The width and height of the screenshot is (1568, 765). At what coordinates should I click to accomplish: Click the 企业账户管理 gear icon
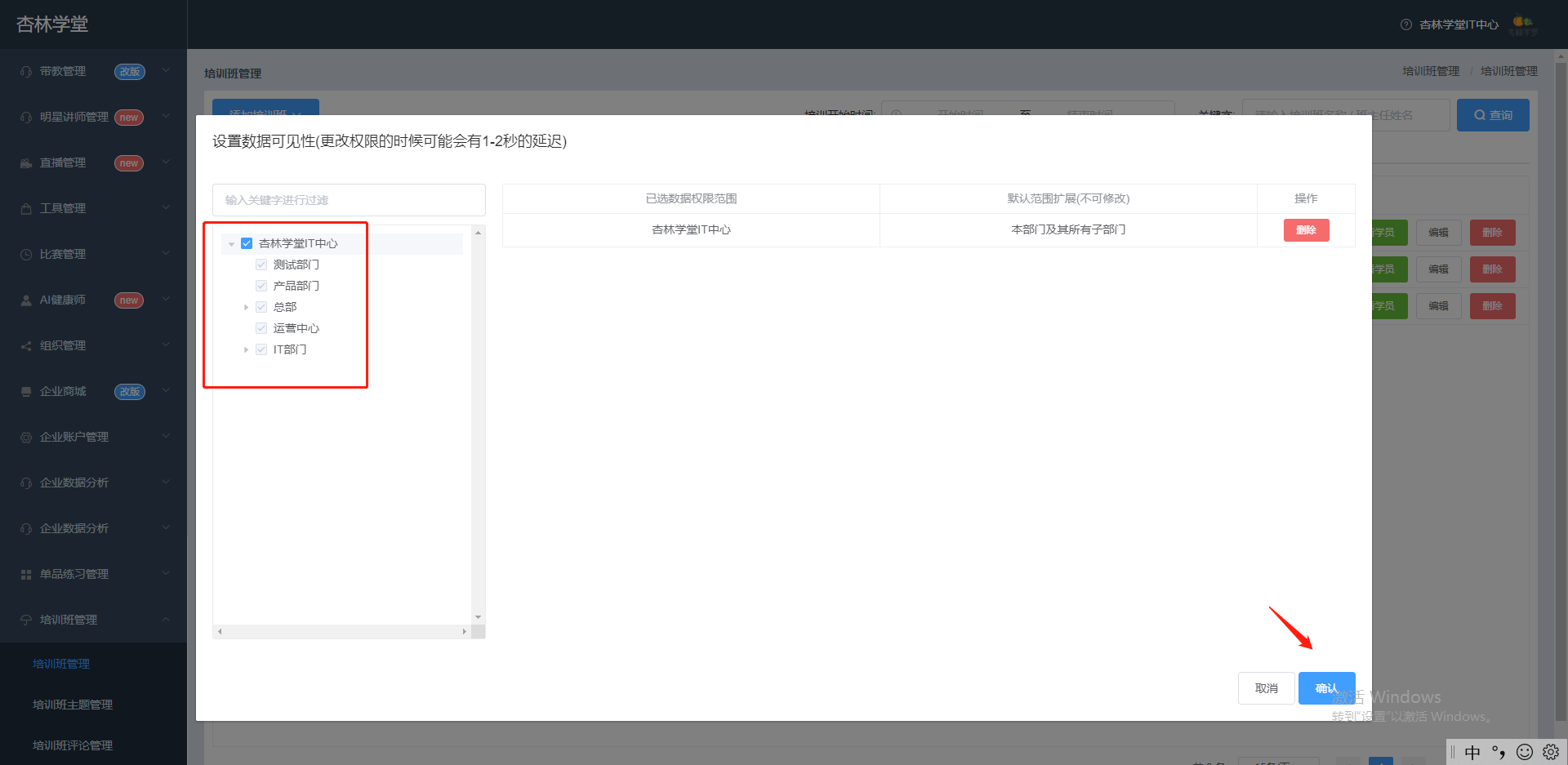(26, 438)
